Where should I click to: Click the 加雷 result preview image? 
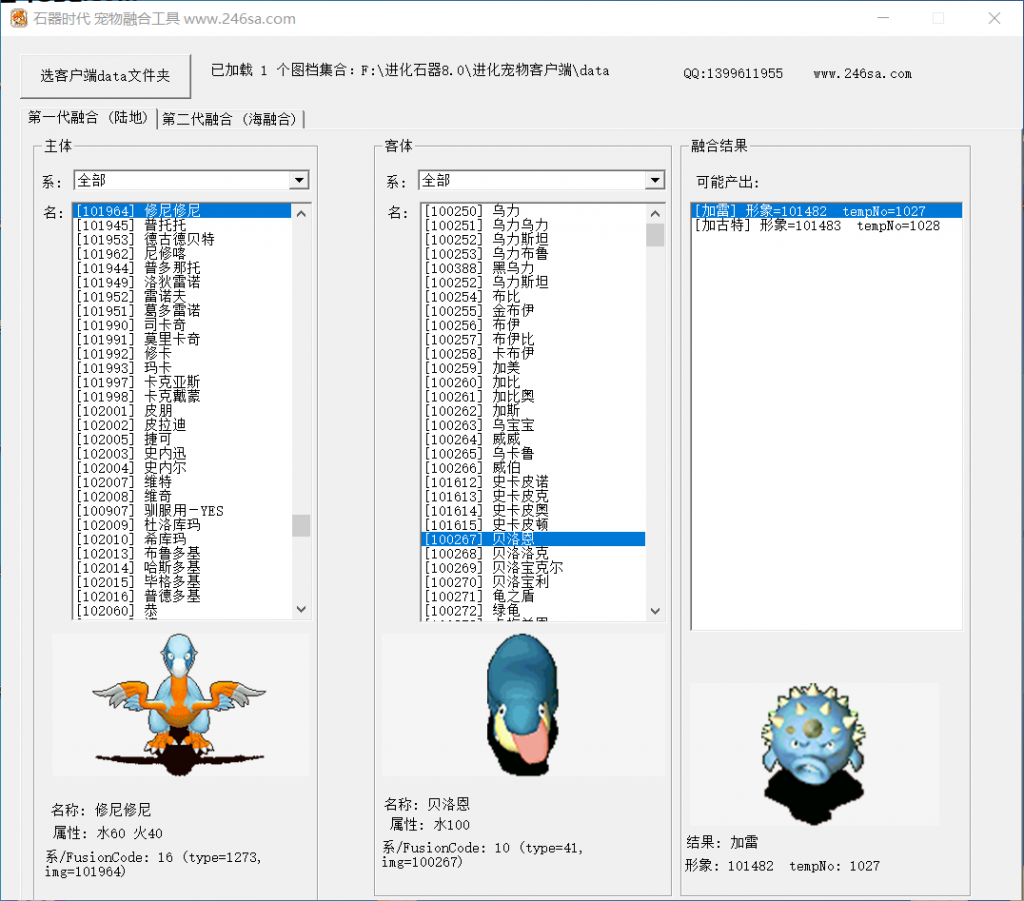[814, 754]
